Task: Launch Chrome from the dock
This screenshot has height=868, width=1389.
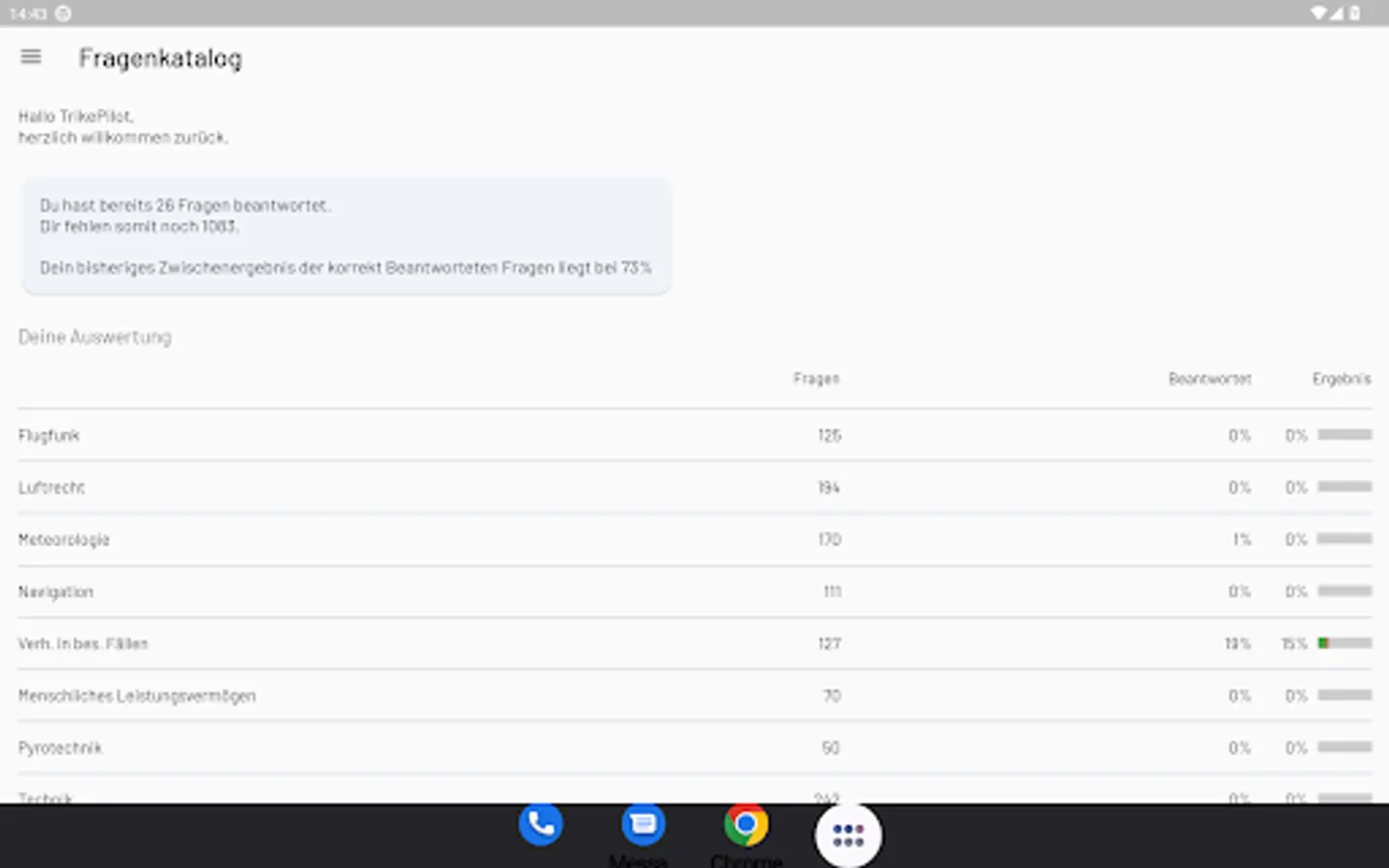Action: tap(746, 825)
